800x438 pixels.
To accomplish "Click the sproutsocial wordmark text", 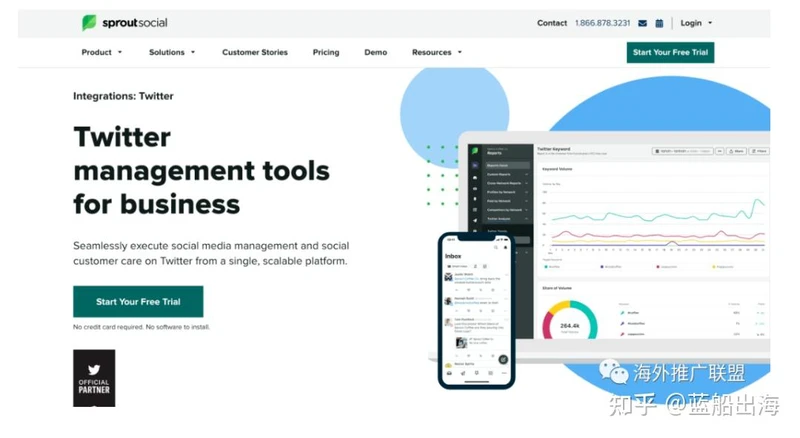I will coord(135,22).
